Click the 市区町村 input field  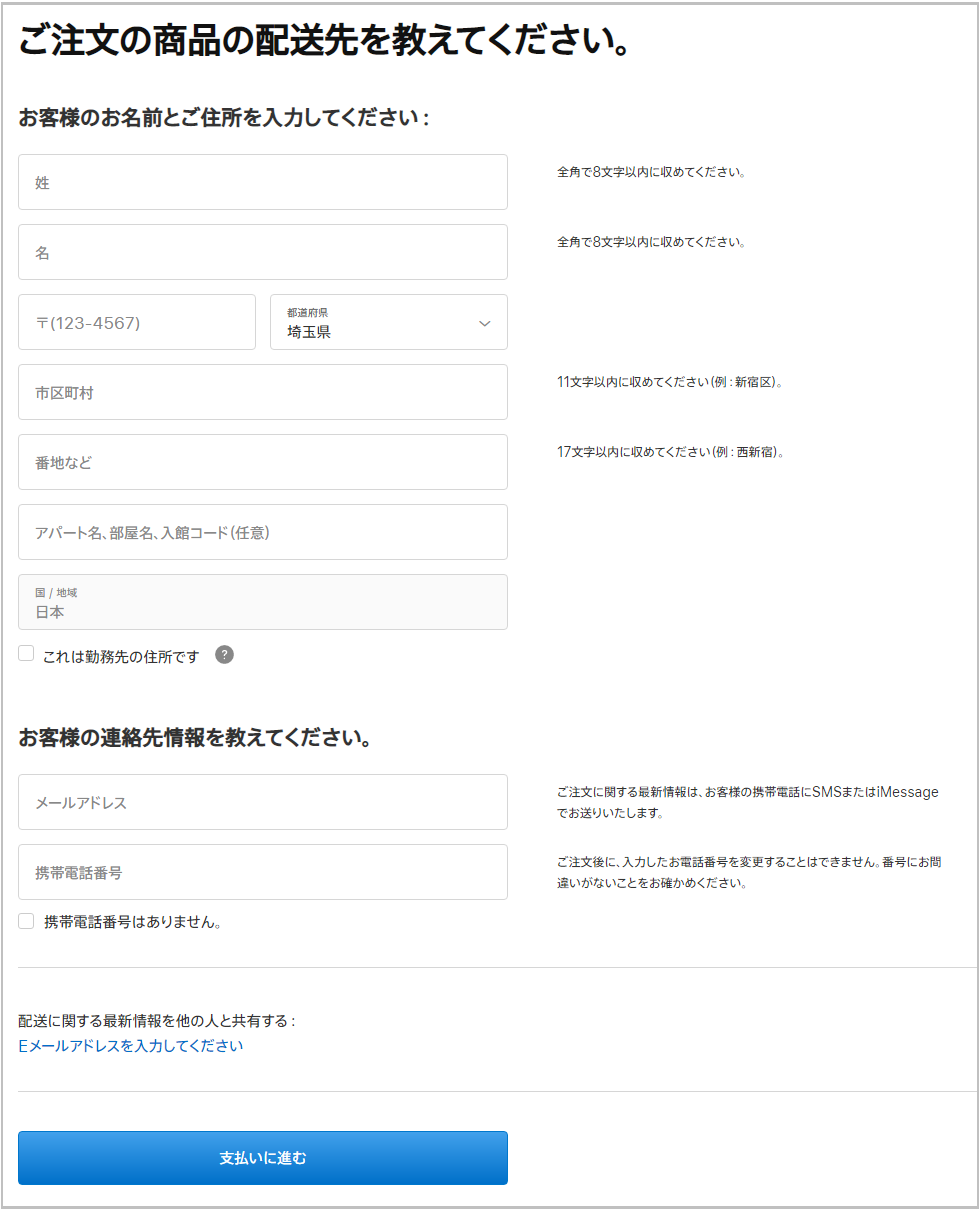pyautogui.click(x=263, y=392)
